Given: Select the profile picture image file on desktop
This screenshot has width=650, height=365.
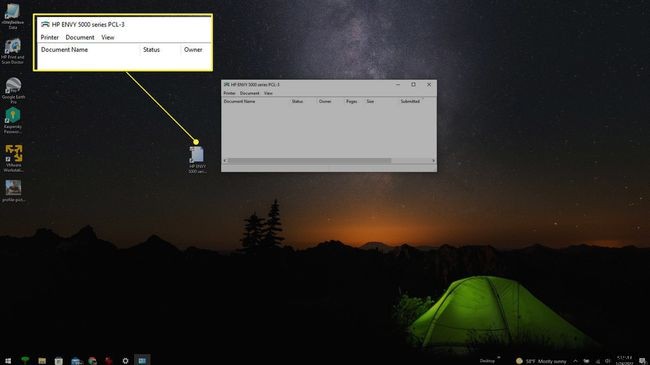Looking at the screenshot, I should pos(13,191).
